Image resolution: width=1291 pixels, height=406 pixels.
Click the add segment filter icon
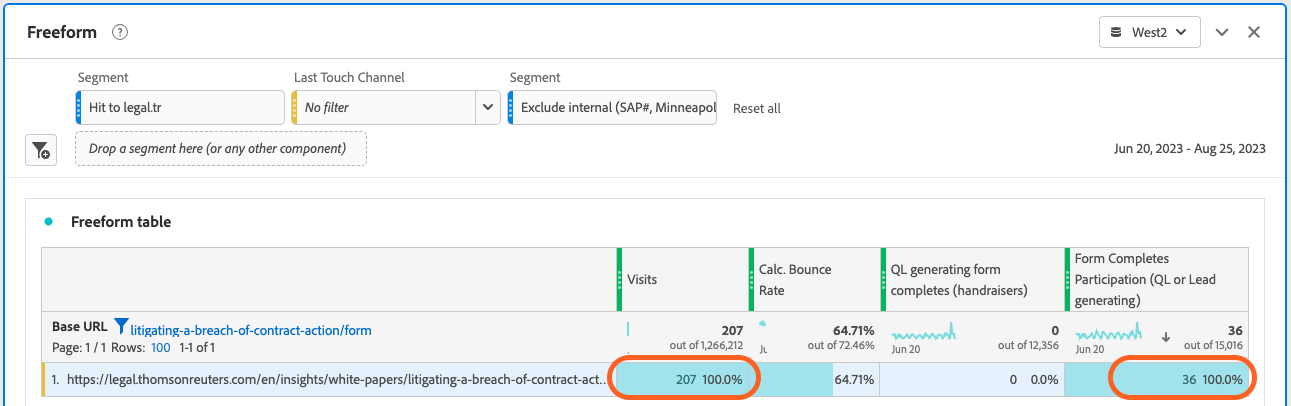(40, 150)
